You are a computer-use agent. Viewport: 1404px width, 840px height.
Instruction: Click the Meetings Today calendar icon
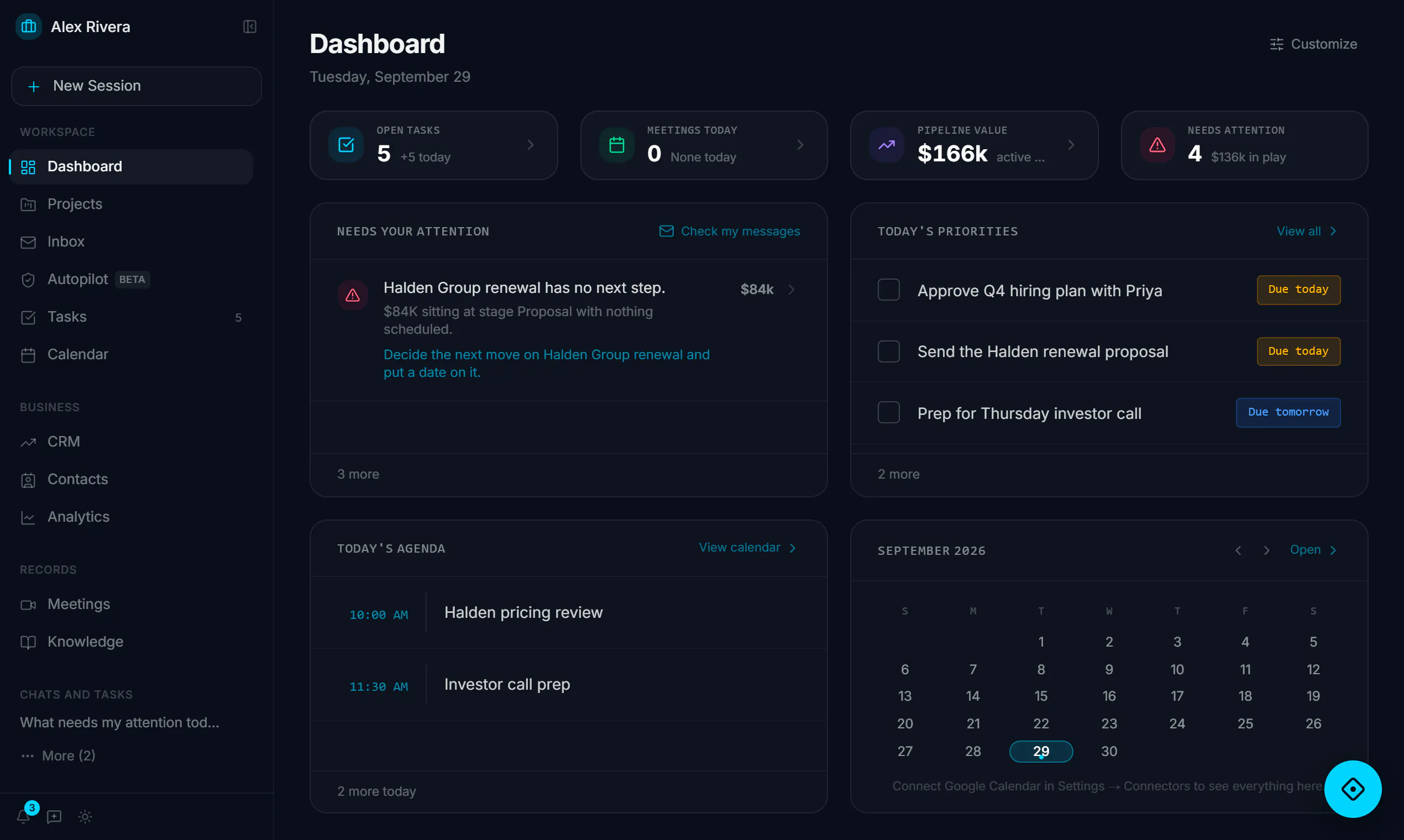coord(616,145)
